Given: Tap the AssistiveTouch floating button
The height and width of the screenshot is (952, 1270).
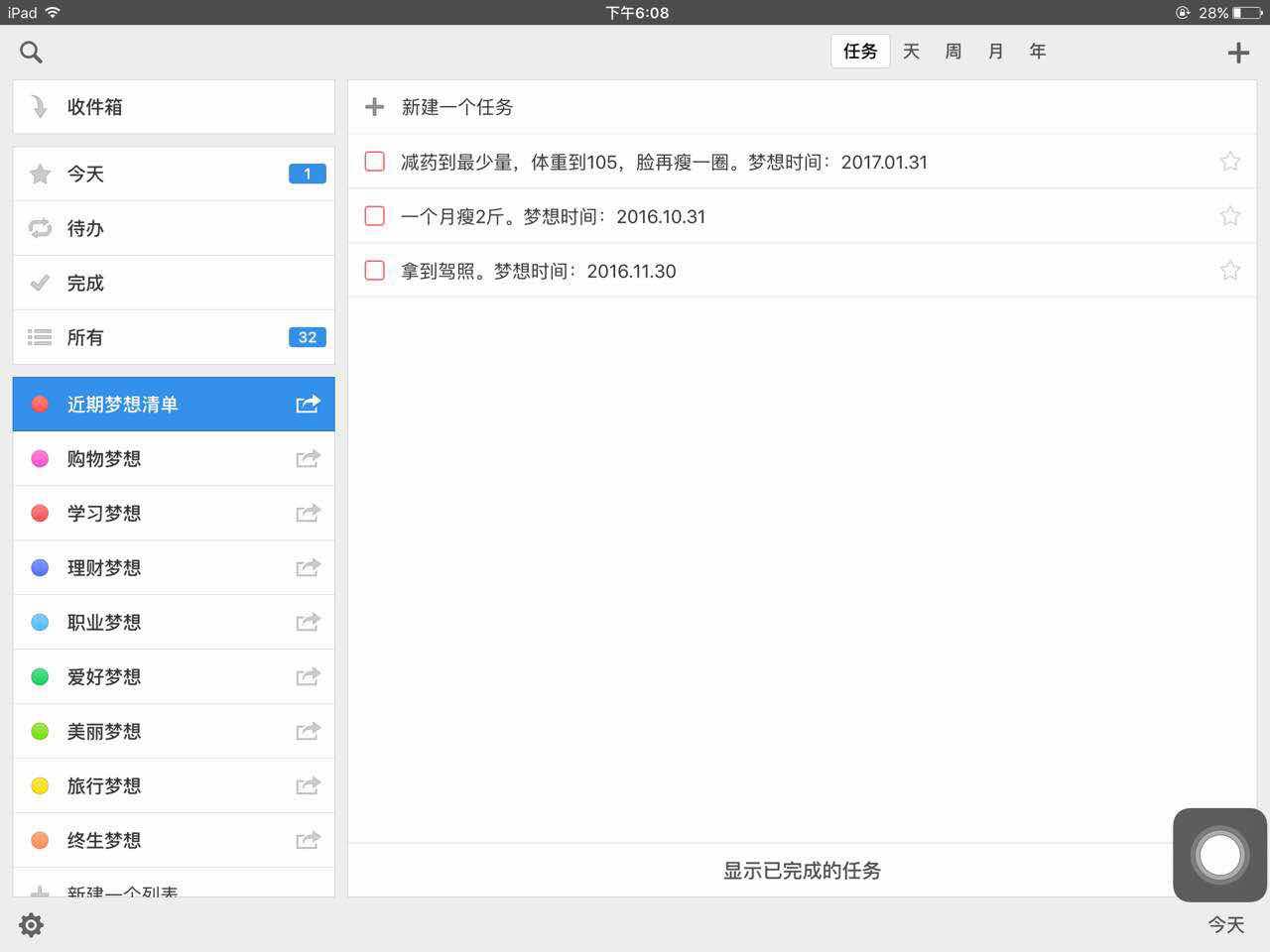Looking at the screenshot, I should [x=1219, y=855].
